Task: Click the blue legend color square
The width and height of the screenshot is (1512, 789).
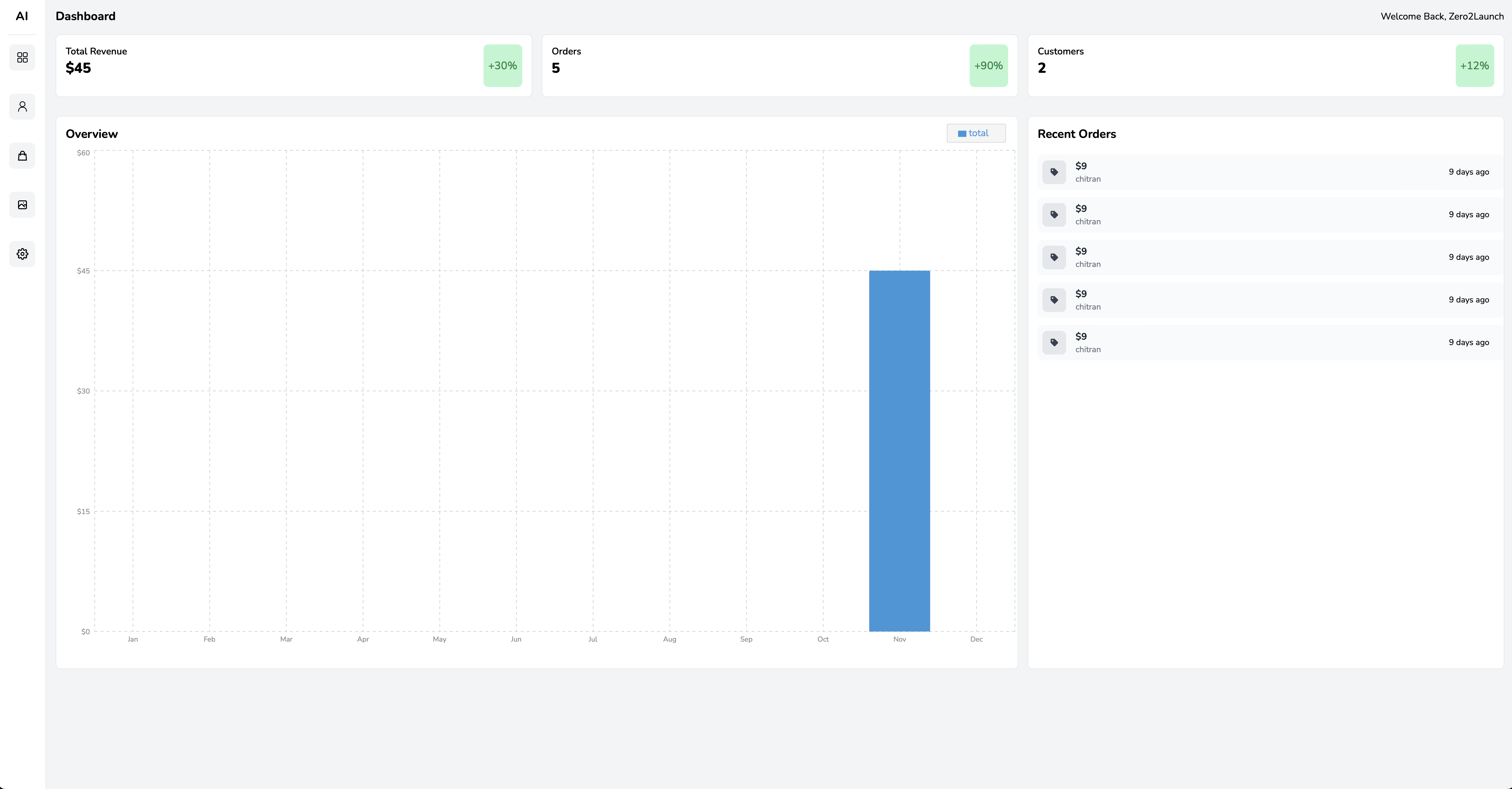Action: tap(962, 134)
